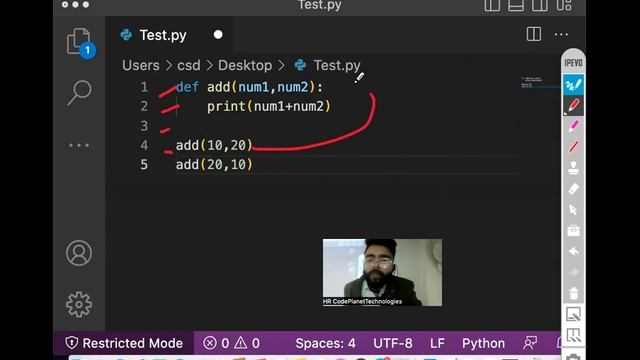The image size is (640, 360).
Task: Select the stamp tool
Action: click(573, 168)
